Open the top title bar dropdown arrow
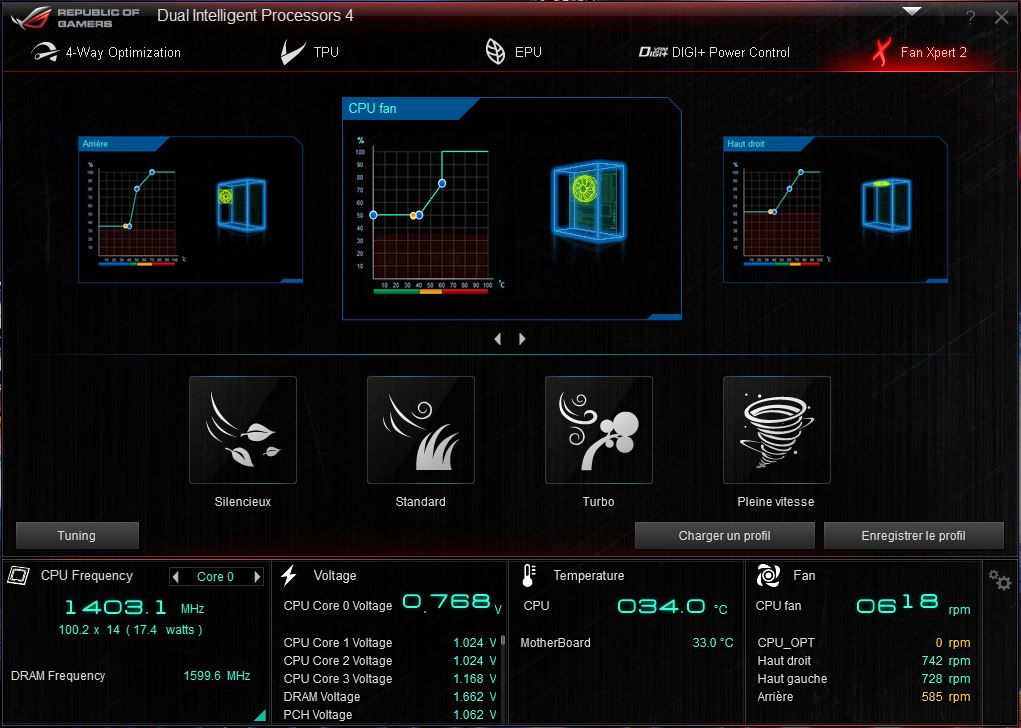This screenshot has width=1021, height=728. [x=911, y=11]
